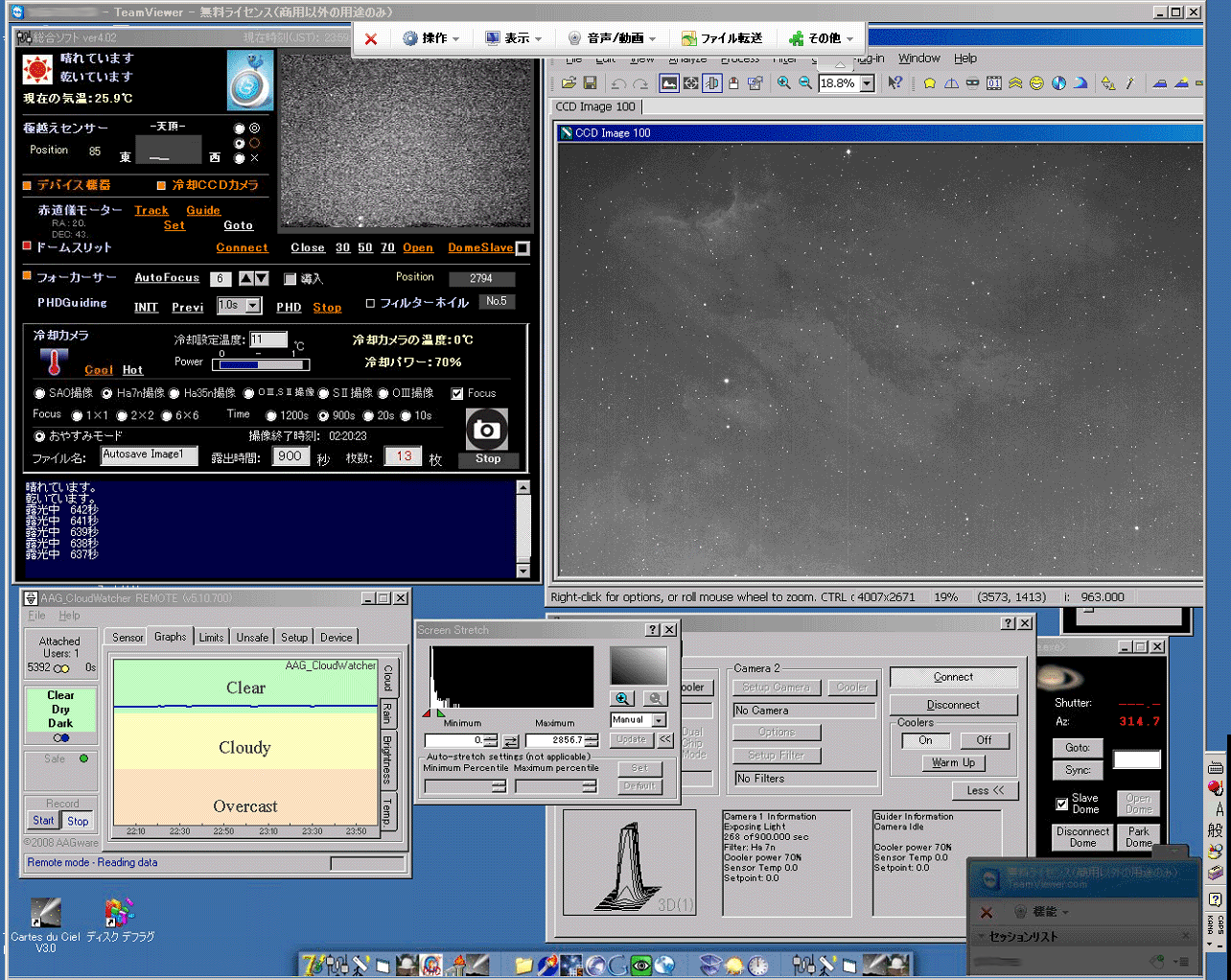
Task: Select the 20s time radio button
Action: (368, 415)
